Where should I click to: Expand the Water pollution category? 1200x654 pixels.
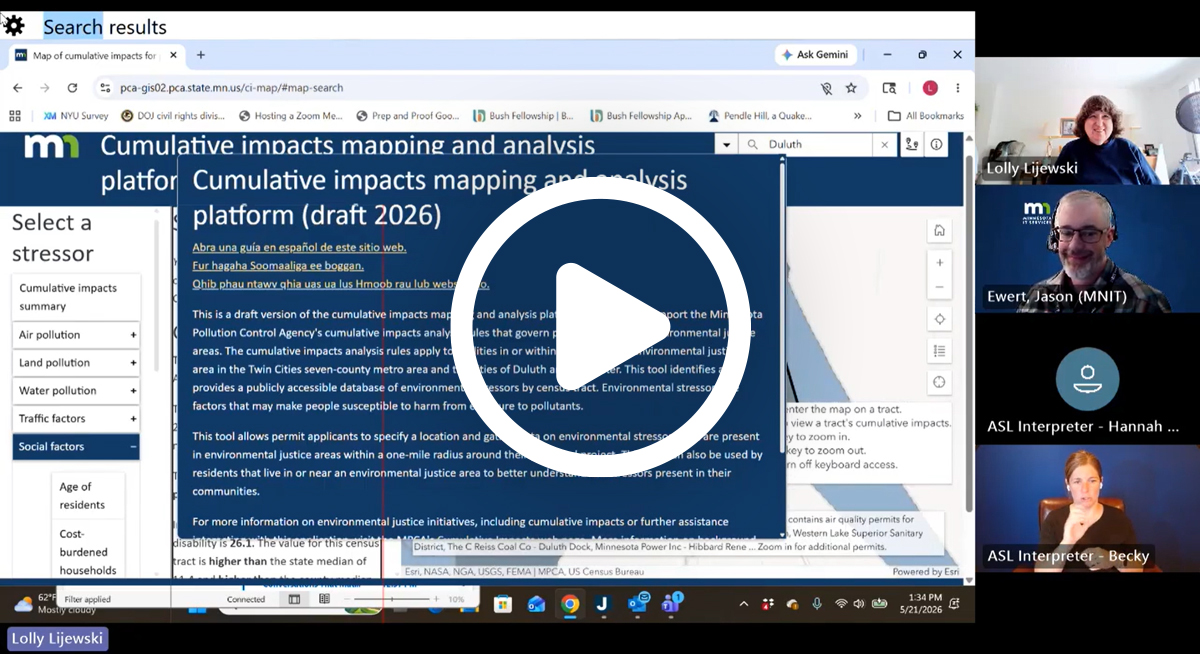pyautogui.click(x=76, y=391)
